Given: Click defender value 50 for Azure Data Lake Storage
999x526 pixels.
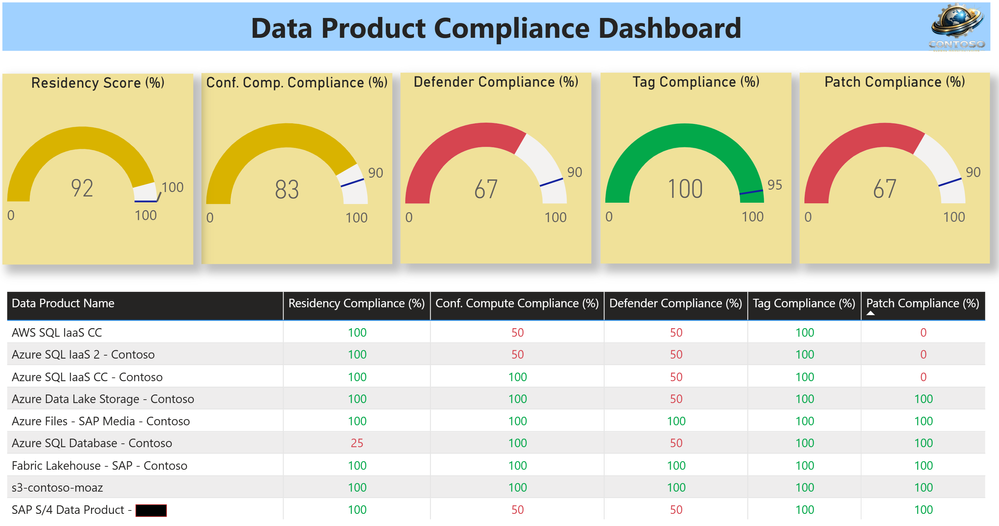Looking at the screenshot, I should coord(676,399).
